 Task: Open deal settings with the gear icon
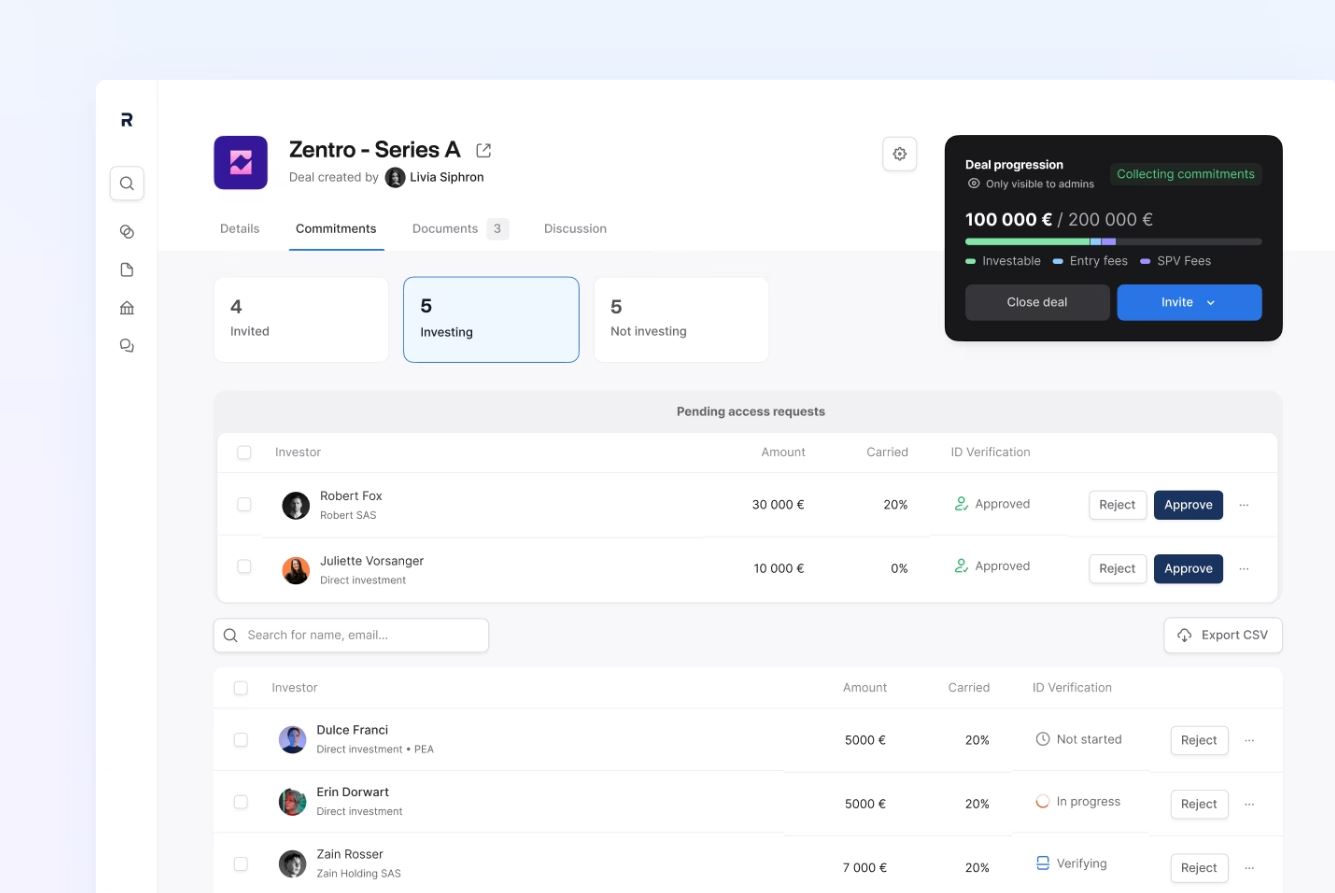(899, 154)
